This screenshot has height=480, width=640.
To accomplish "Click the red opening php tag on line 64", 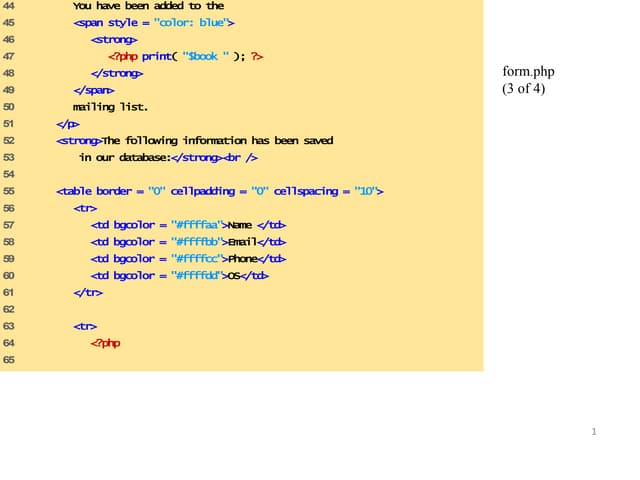I will pos(105,343).
